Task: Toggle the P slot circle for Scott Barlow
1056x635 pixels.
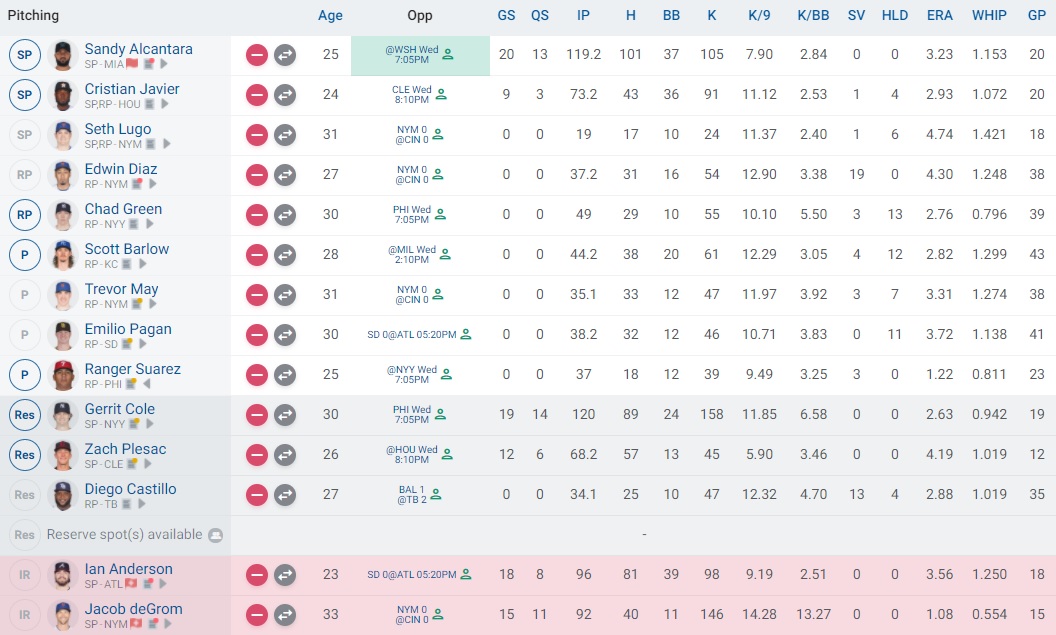Action: pyautogui.click(x=25, y=255)
